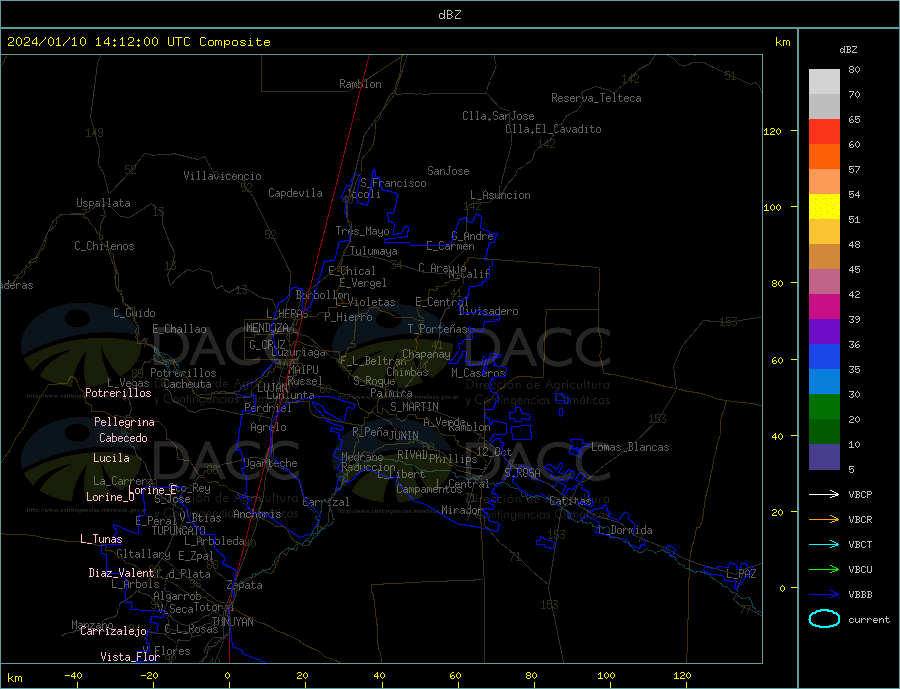Screen dimensions: 900x689
Task: Click the MENDOZA city label
Action: coord(267,328)
